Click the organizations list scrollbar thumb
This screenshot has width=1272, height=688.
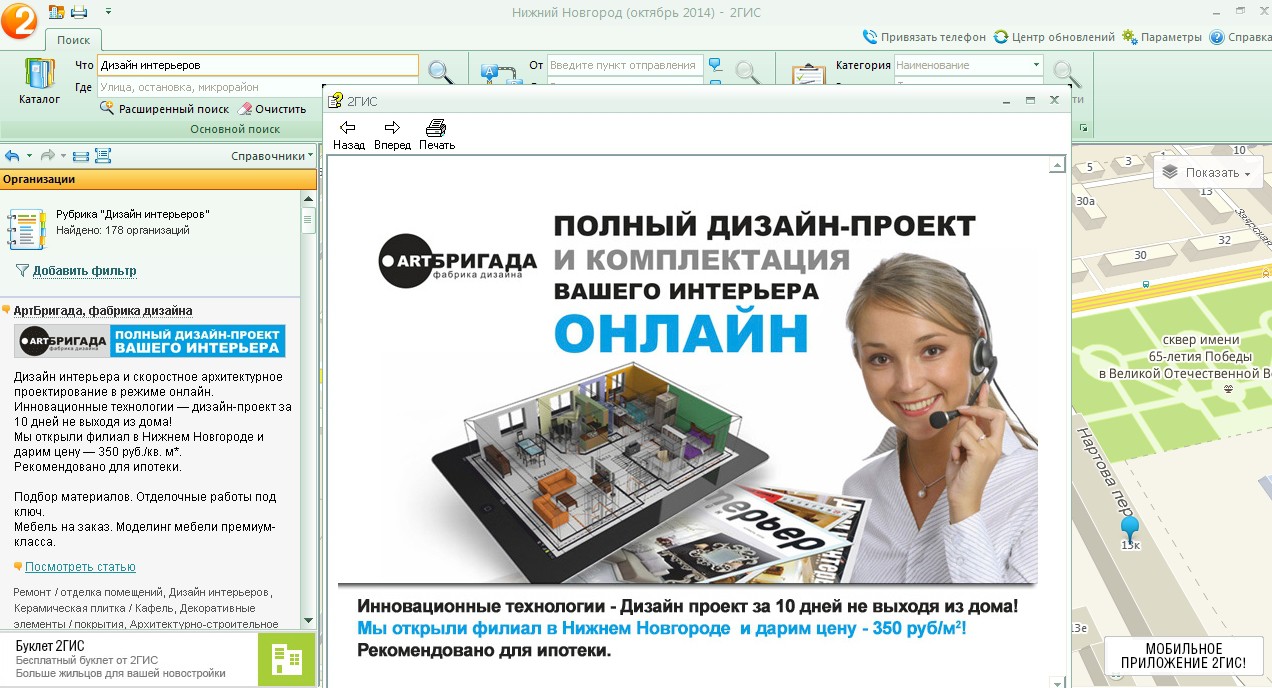pyautogui.click(x=308, y=220)
